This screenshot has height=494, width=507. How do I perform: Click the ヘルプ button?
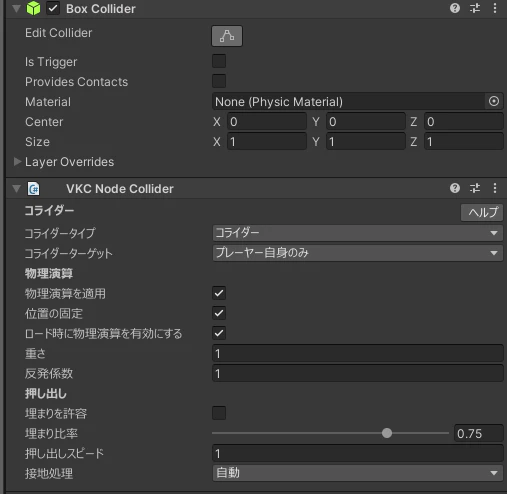click(x=482, y=212)
